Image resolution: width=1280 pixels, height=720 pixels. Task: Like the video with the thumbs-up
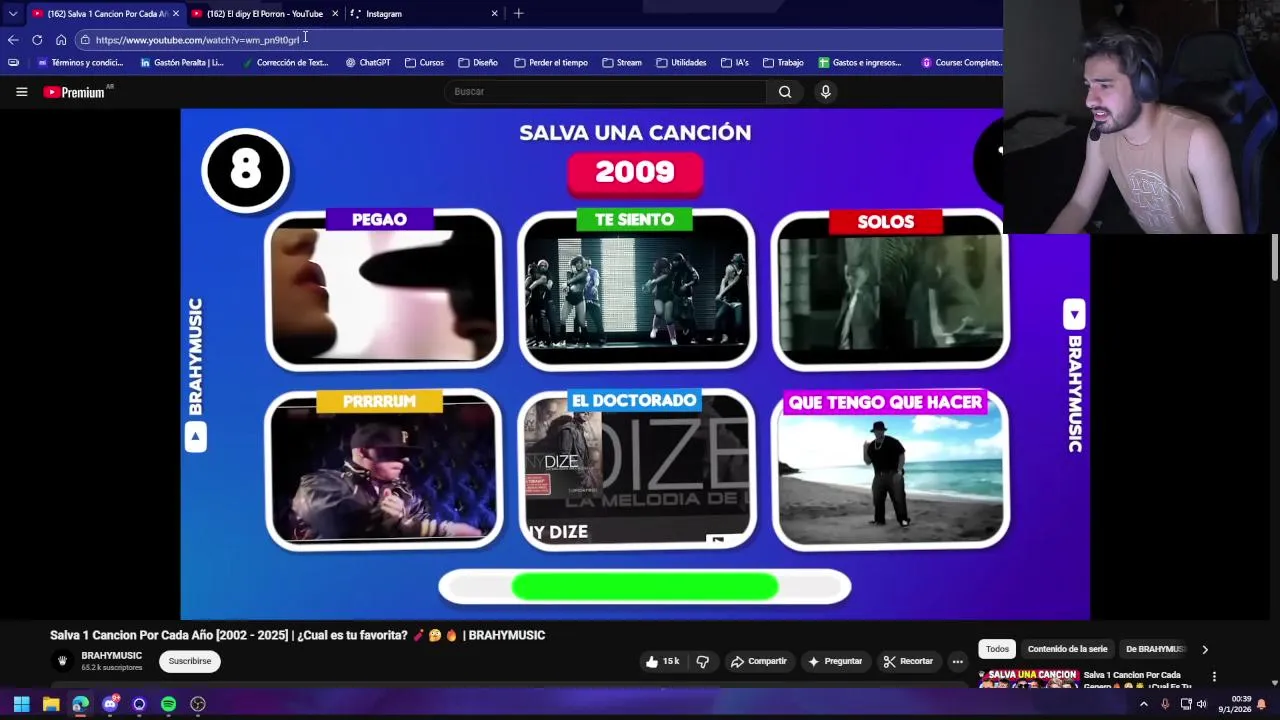(x=662, y=661)
